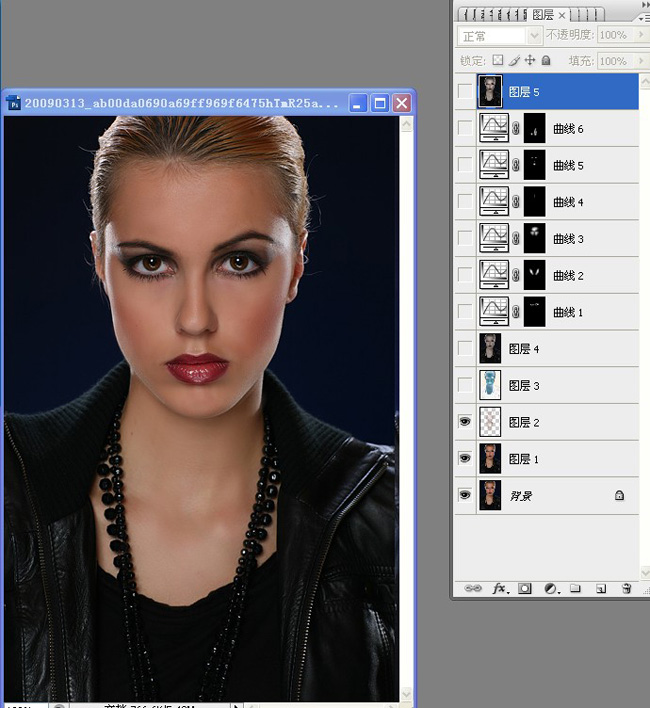This screenshot has width=650, height=708.
Task: Click the link layers icon
Action: point(473,588)
